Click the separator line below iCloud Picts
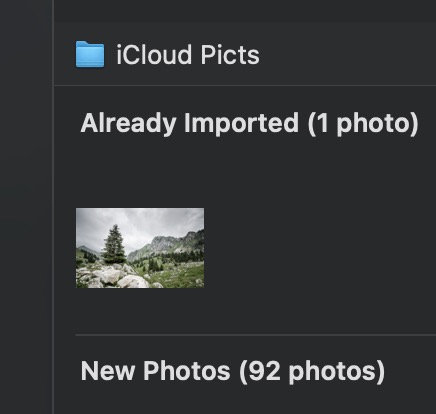Screen dimensions: 436x414 245,86
